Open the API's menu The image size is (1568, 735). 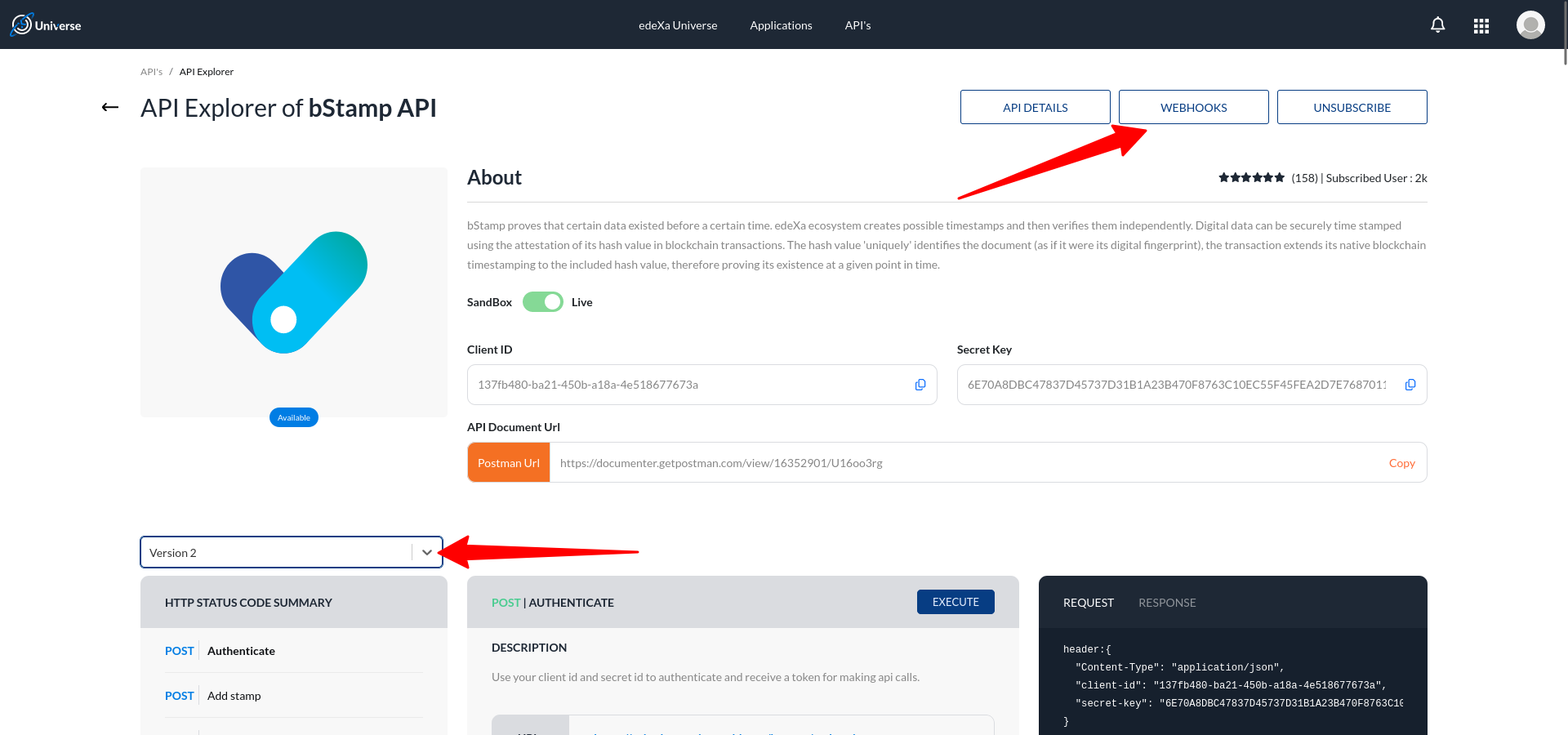857,25
